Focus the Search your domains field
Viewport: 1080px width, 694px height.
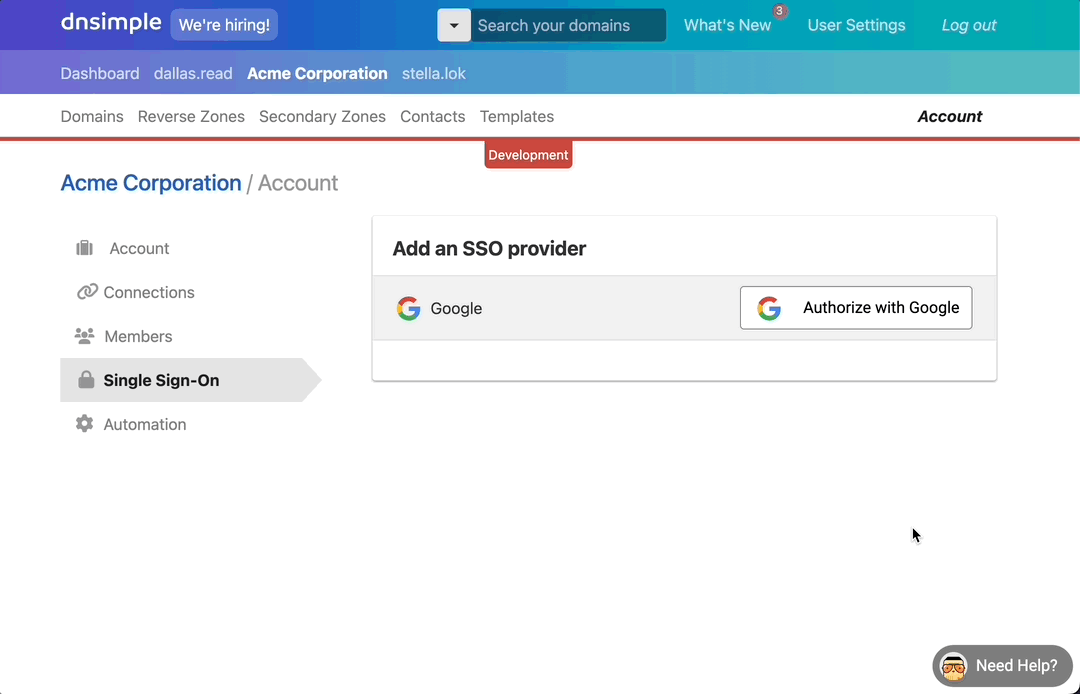(567, 26)
